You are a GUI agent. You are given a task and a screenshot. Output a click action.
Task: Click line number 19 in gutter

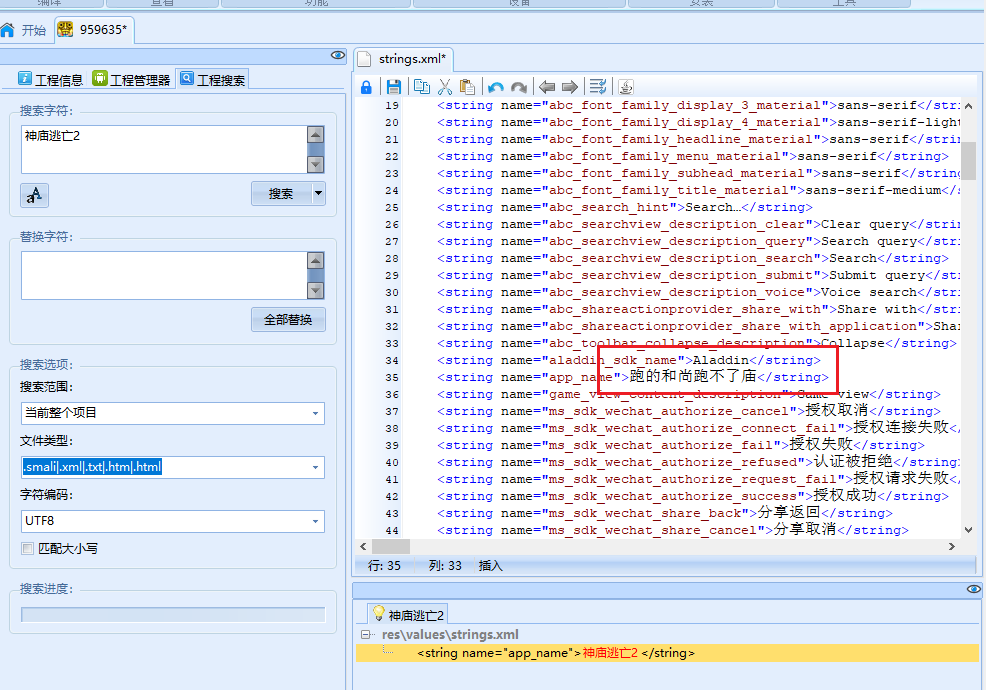point(392,106)
